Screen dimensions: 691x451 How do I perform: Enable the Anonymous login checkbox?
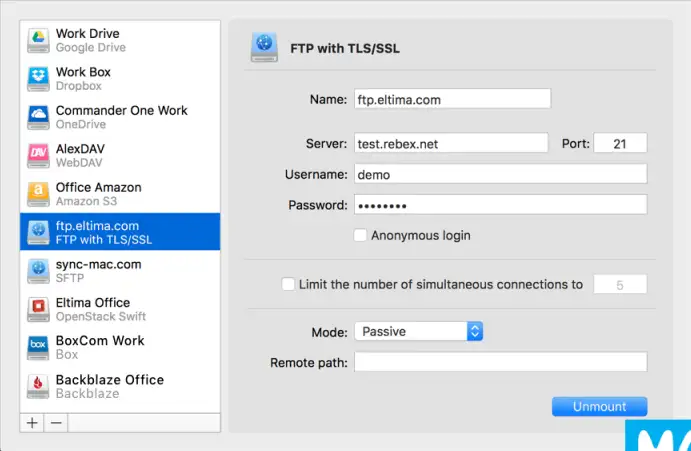[x=360, y=235]
